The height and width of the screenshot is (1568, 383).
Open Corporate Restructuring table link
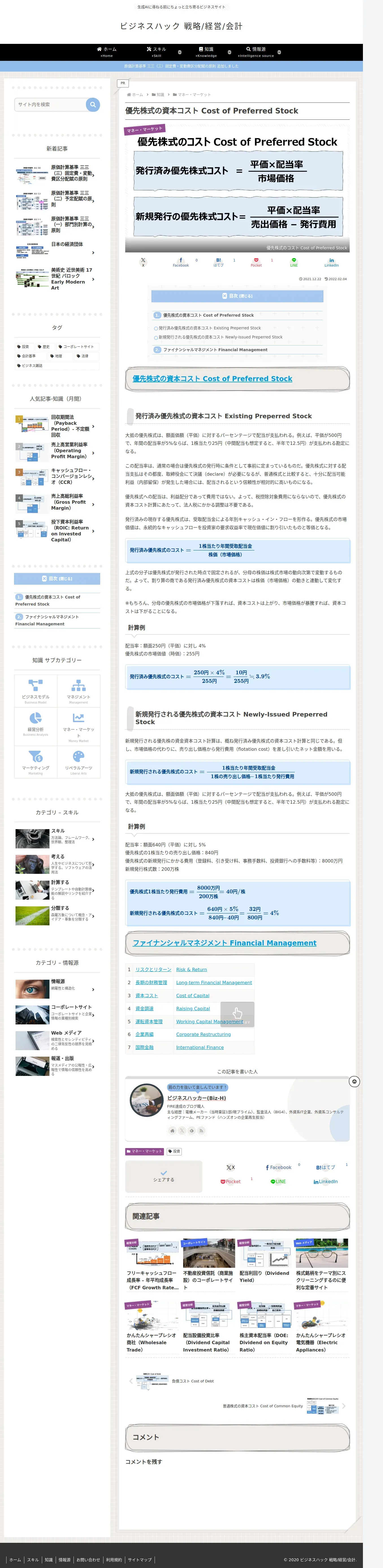tap(204, 1034)
